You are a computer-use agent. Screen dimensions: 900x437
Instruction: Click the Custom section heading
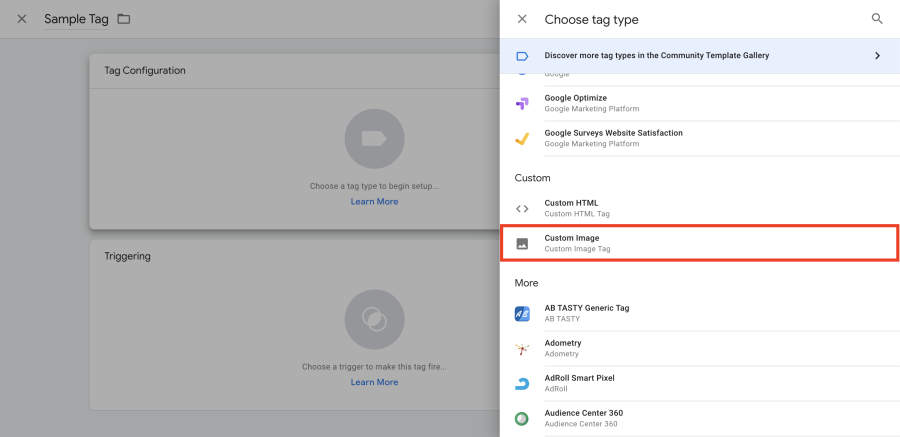(533, 178)
